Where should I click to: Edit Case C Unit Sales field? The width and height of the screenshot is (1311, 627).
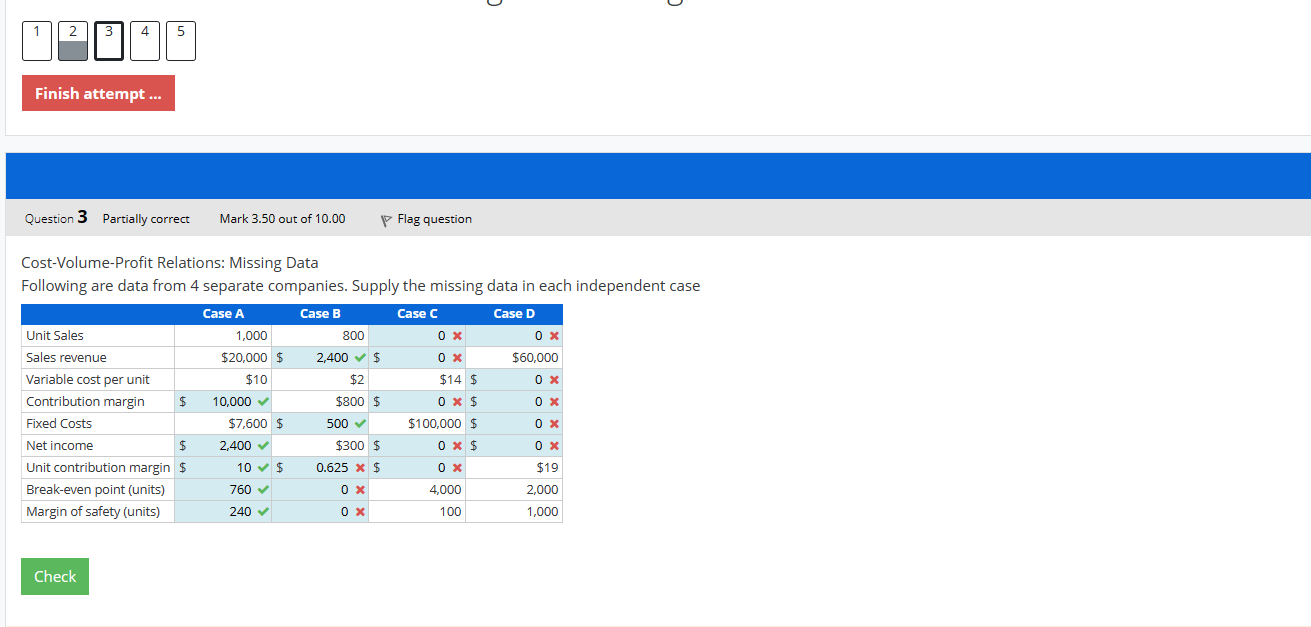tap(416, 335)
